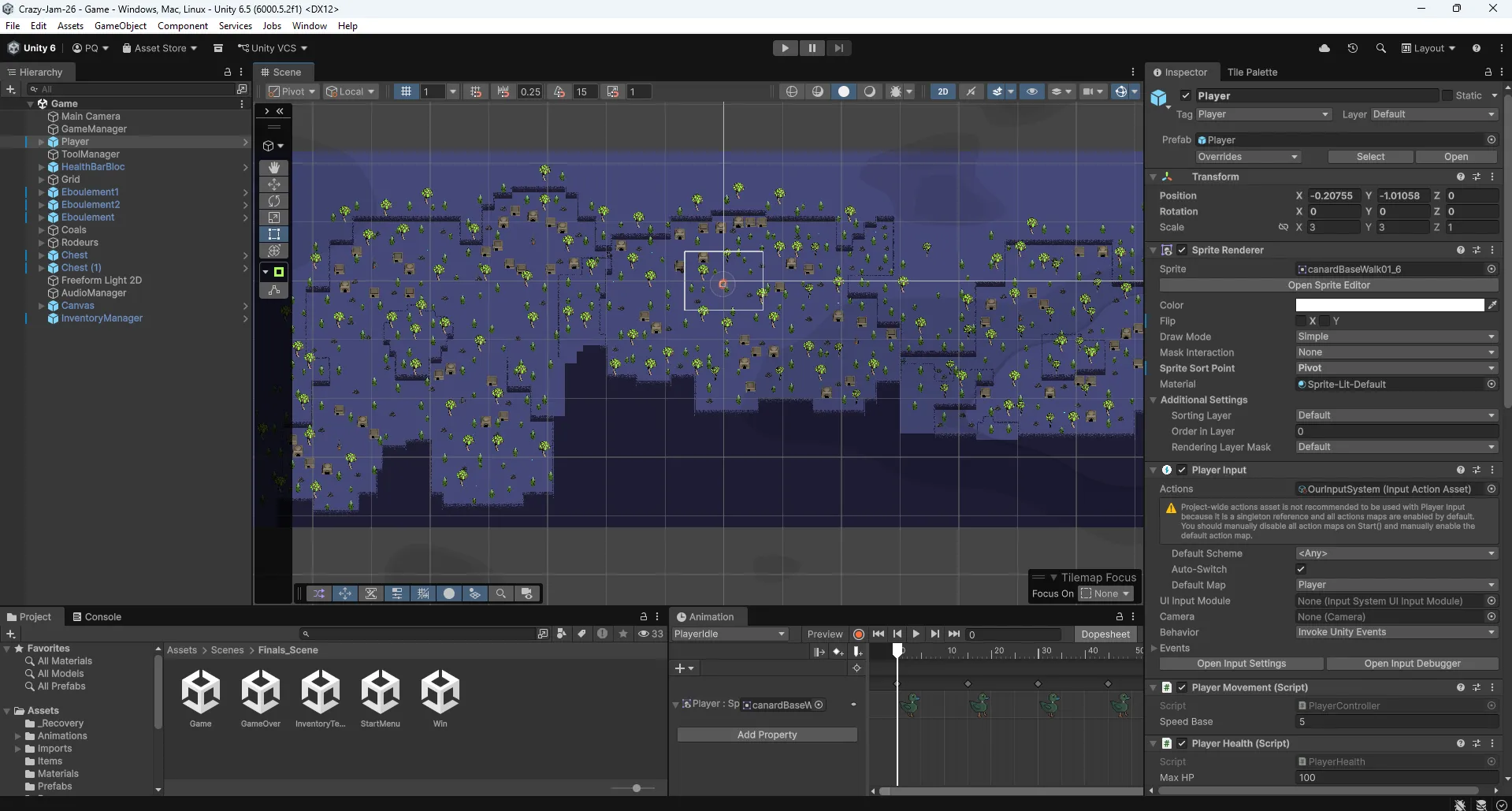Open the GameObject menu
1512x811 pixels.
pyautogui.click(x=121, y=26)
